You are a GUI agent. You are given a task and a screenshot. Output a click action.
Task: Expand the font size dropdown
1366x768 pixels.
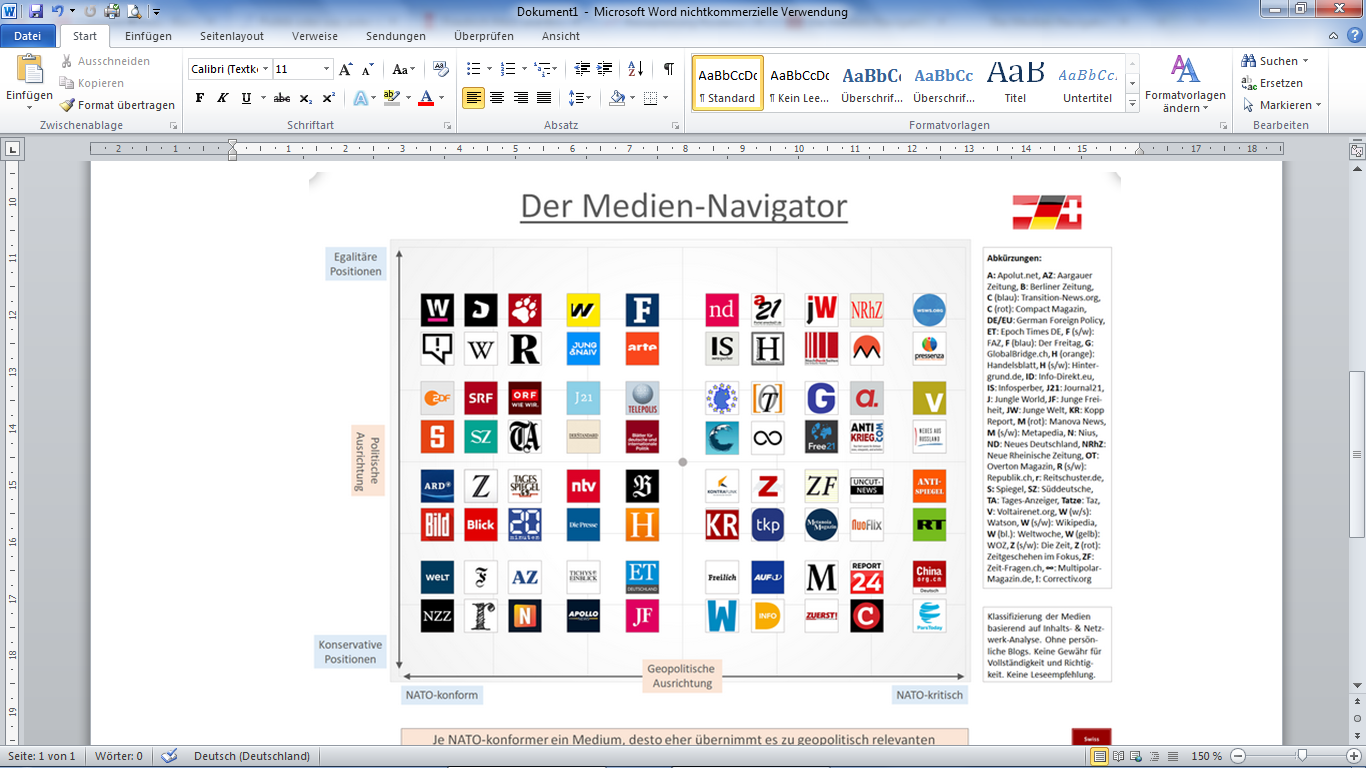pyautogui.click(x=327, y=69)
